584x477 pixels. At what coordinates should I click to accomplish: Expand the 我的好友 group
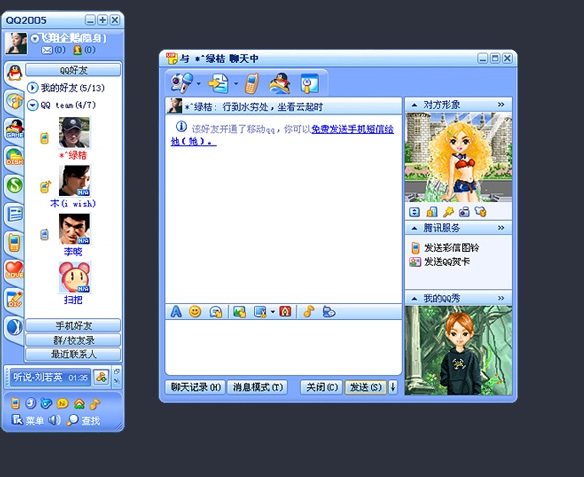[x=33, y=88]
